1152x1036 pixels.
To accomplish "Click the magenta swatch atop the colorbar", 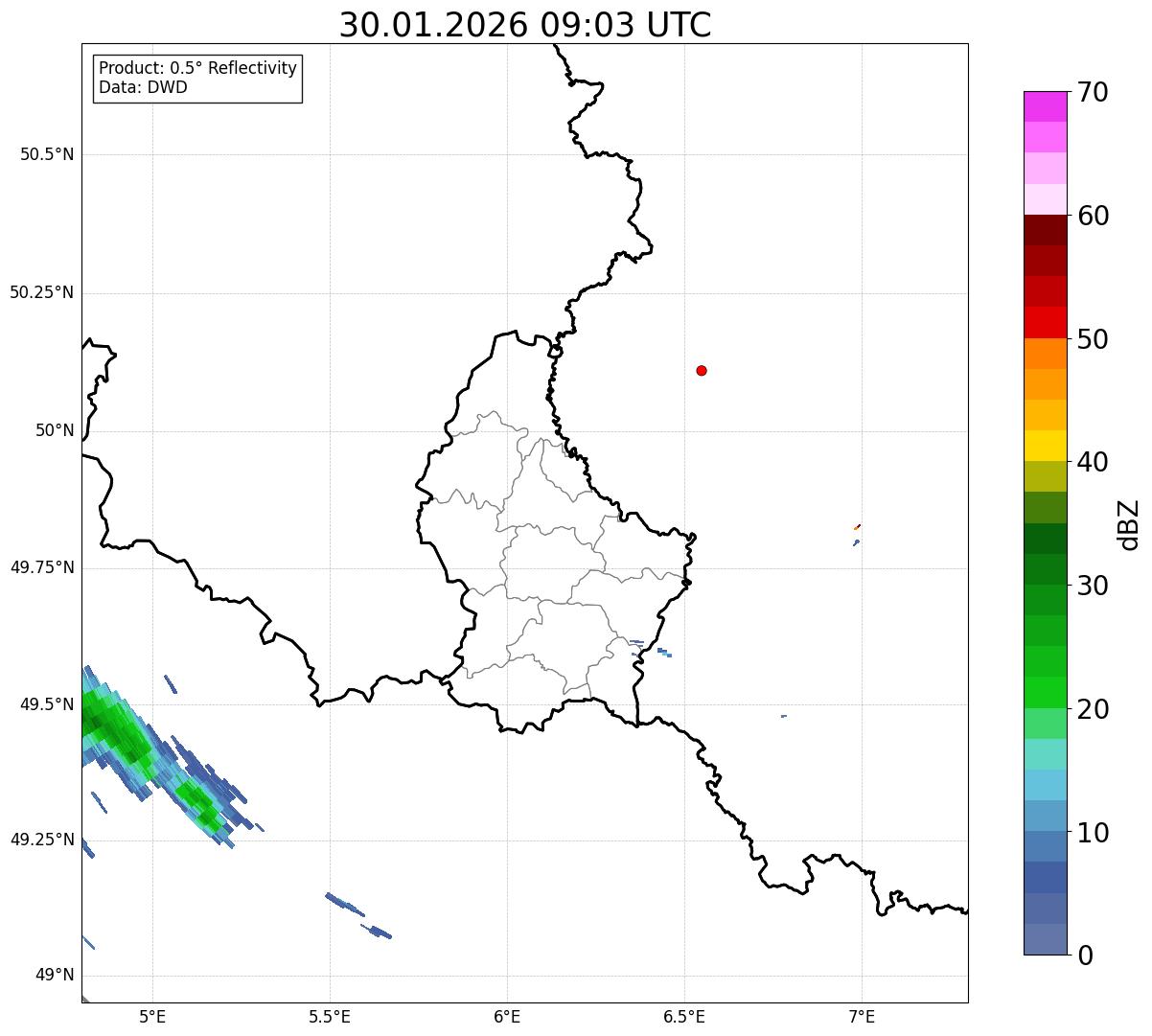I will [x=1045, y=106].
